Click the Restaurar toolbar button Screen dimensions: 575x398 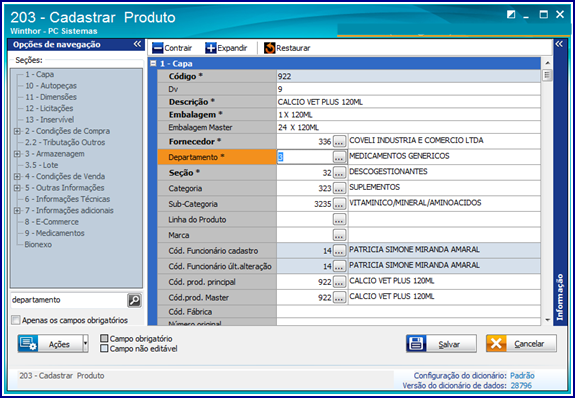coord(287,48)
